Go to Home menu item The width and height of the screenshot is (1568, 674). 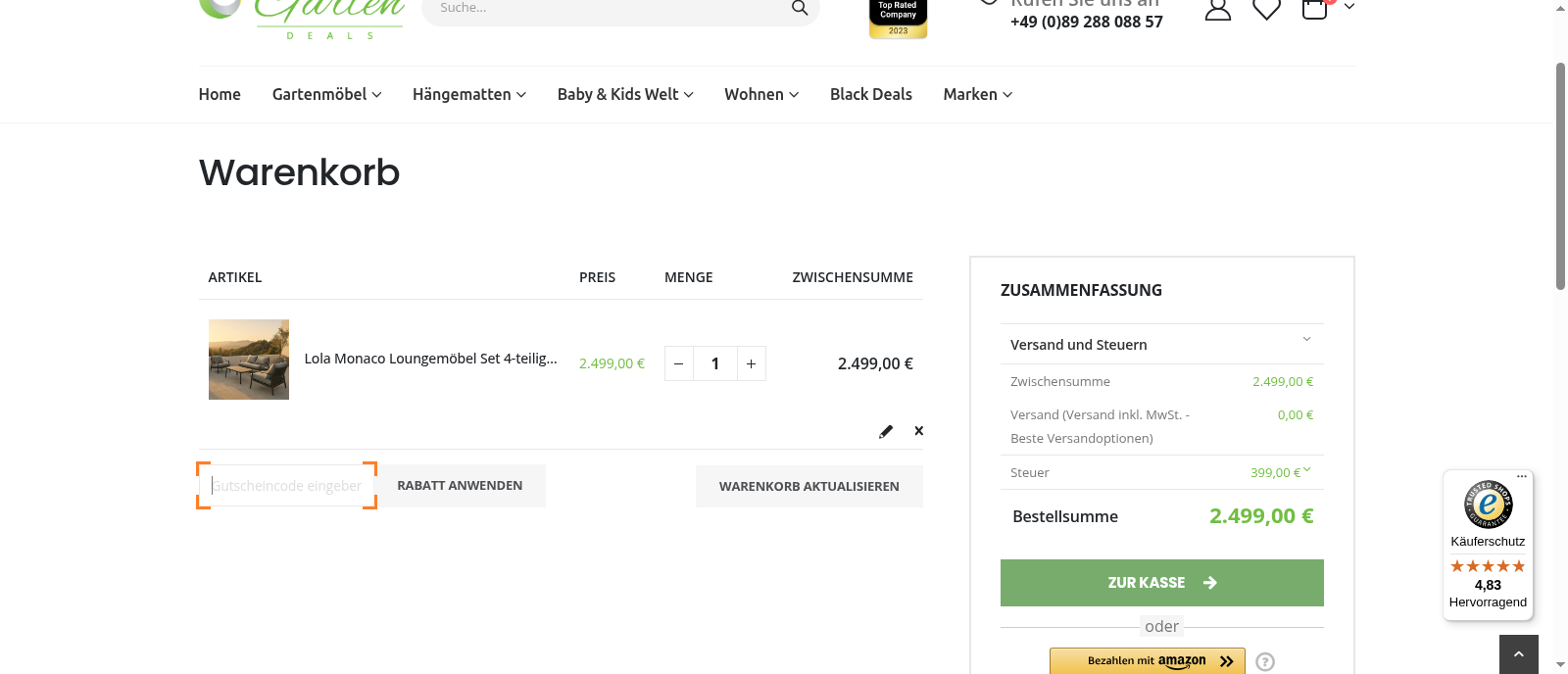[x=220, y=94]
